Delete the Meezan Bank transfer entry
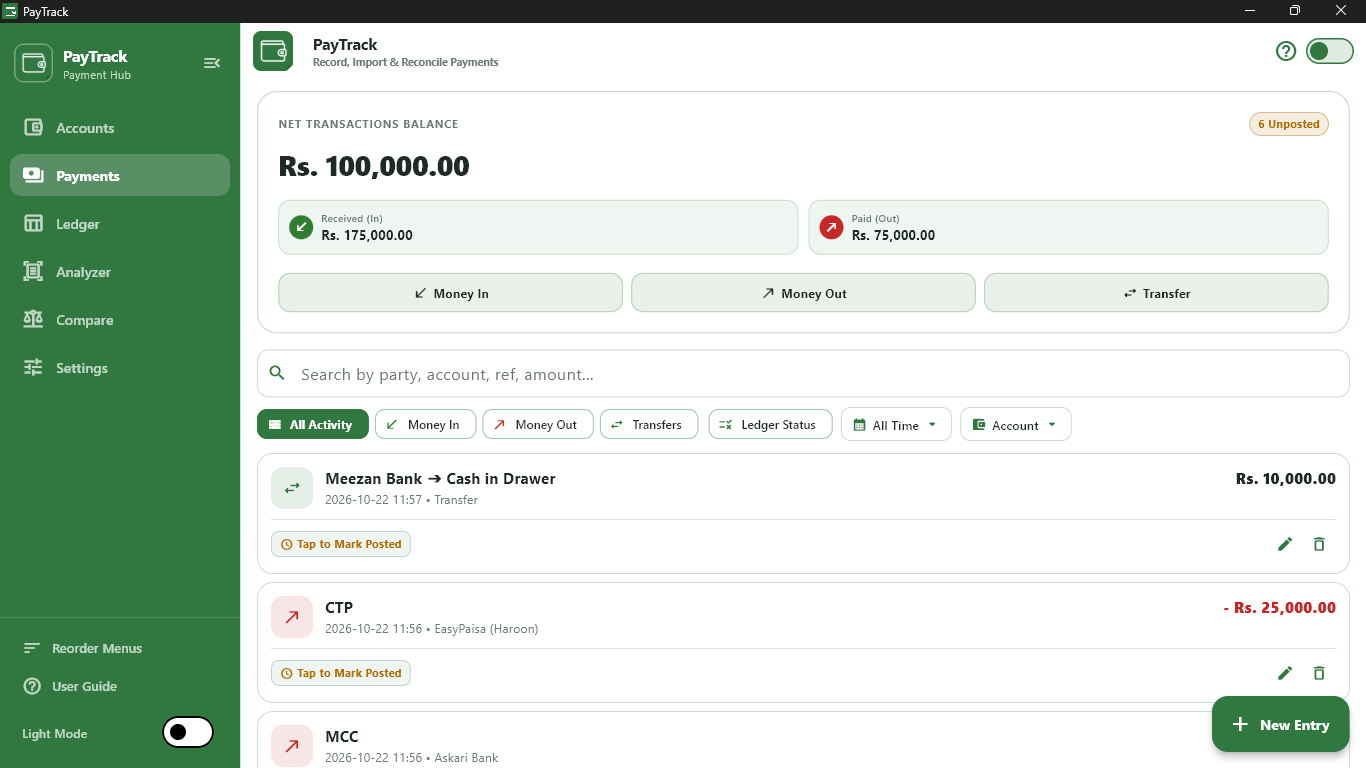The width and height of the screenshot is (1366, 768). click(x=1319, y=544)
